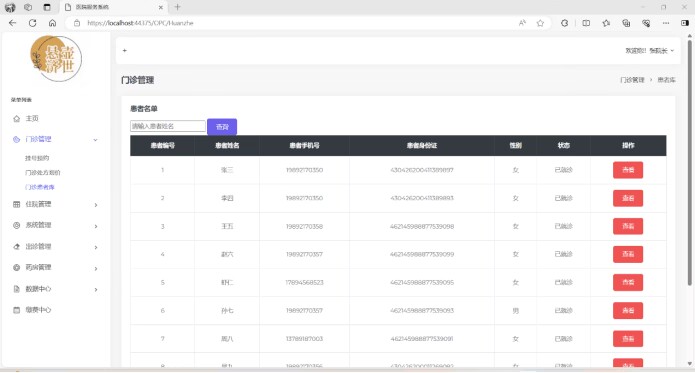
Task: Open user dropdown at top right
Action: click(650, 51)
